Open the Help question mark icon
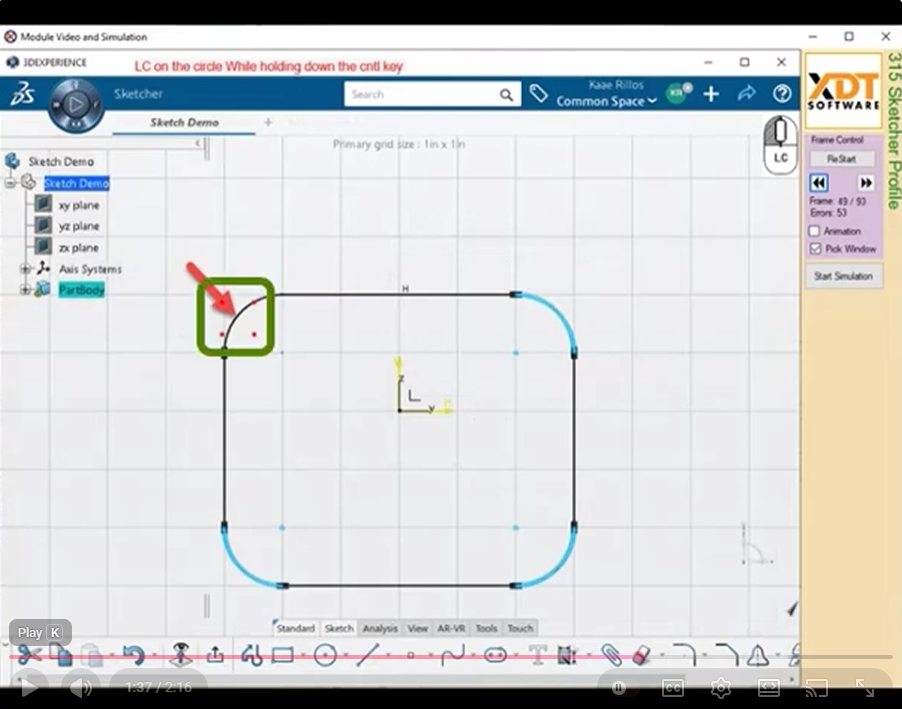Viewport: 902px width, 709px height. click(782, 93)
